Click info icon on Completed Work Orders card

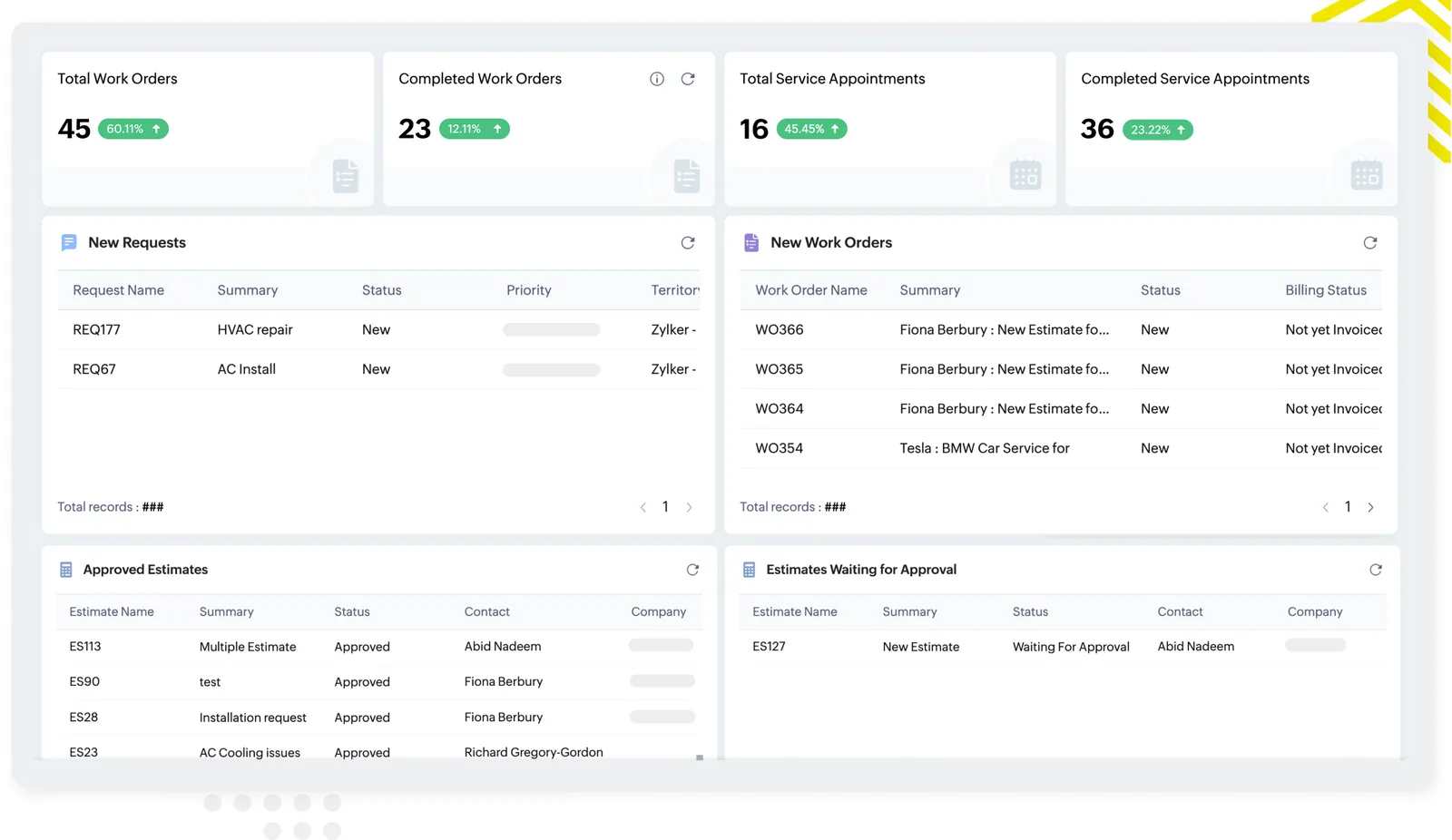pos(657,79)
